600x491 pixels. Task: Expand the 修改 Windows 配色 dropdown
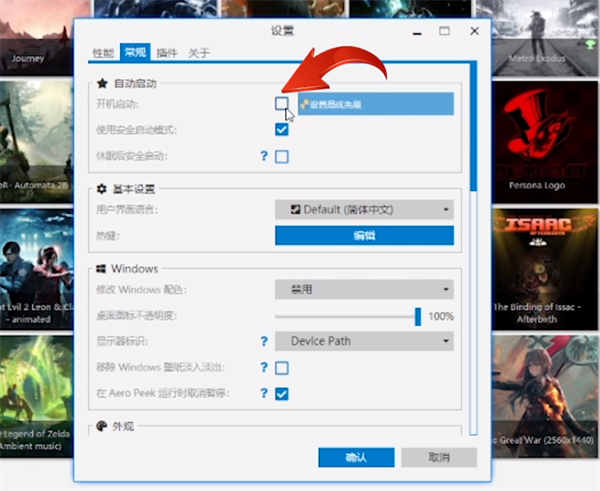click(x=364, y=290)
